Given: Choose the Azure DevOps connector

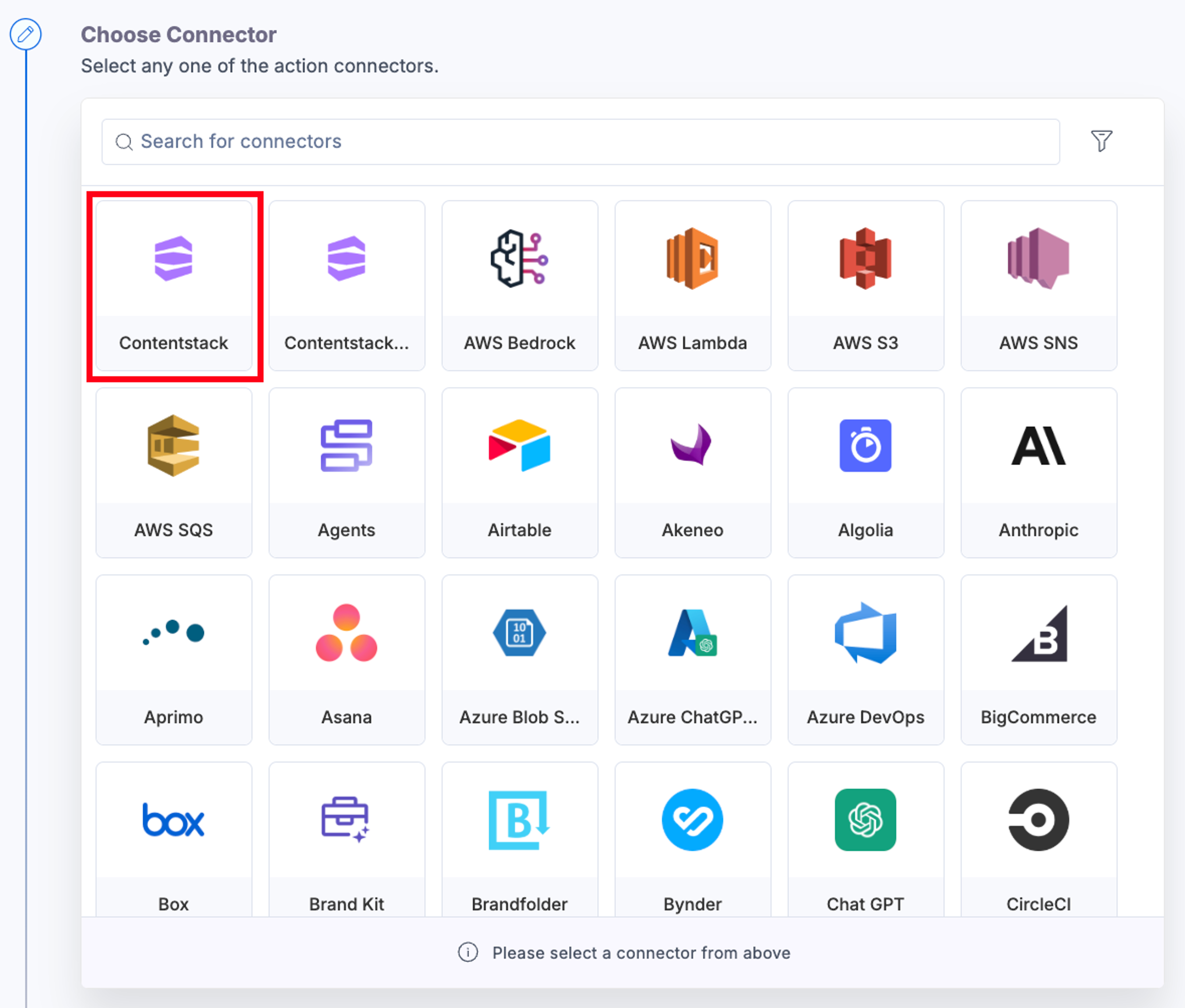Looking at the screenshot, I should [866, 660].
